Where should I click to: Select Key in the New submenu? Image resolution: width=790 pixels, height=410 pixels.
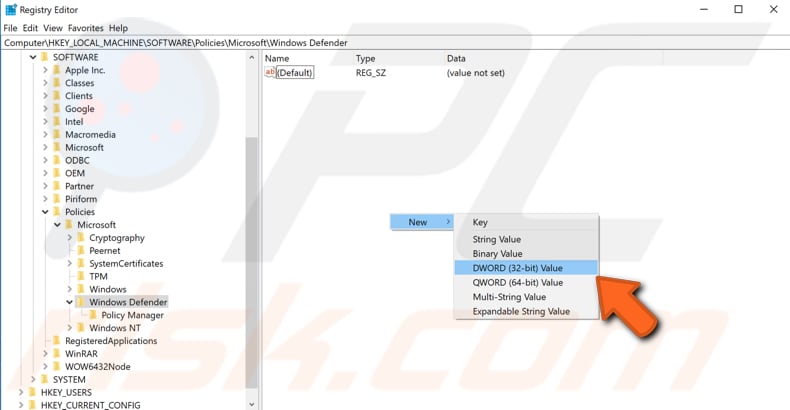click(x=526, y=222)
